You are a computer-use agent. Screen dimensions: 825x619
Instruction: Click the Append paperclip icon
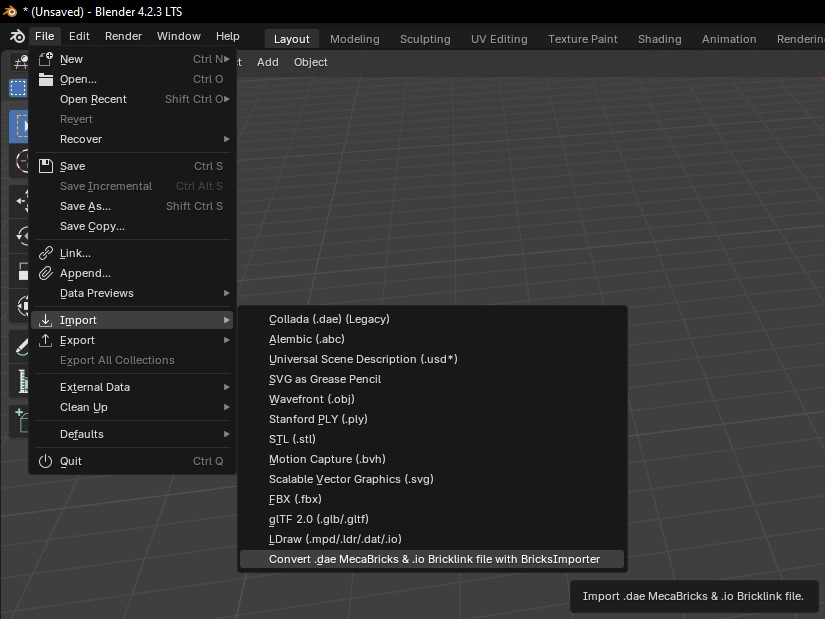click(45, 273)
